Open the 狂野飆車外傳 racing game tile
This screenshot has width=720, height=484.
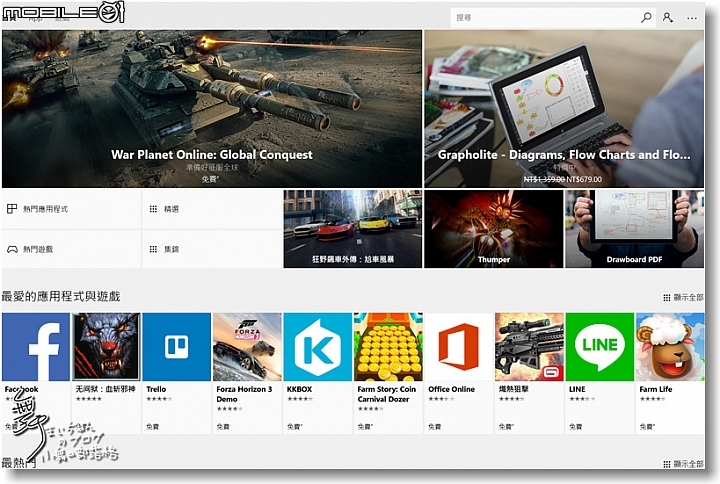pyautogui.click(x=353, y=229)
